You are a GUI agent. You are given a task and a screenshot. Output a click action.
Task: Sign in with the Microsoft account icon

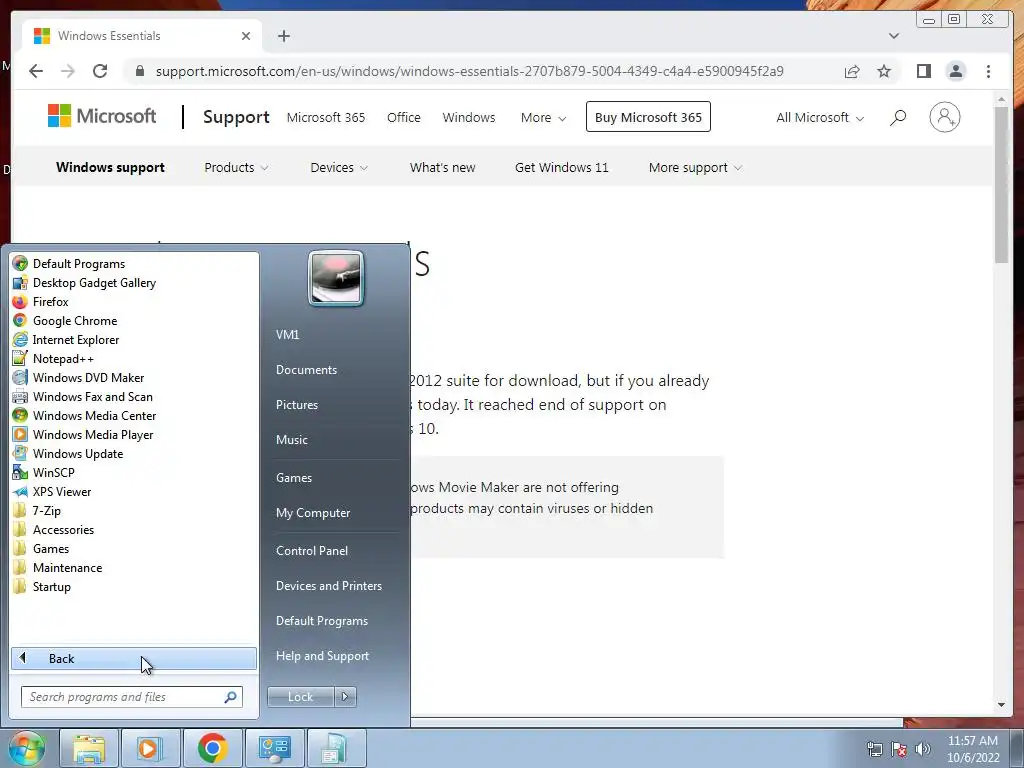click(x=944, y=118)
